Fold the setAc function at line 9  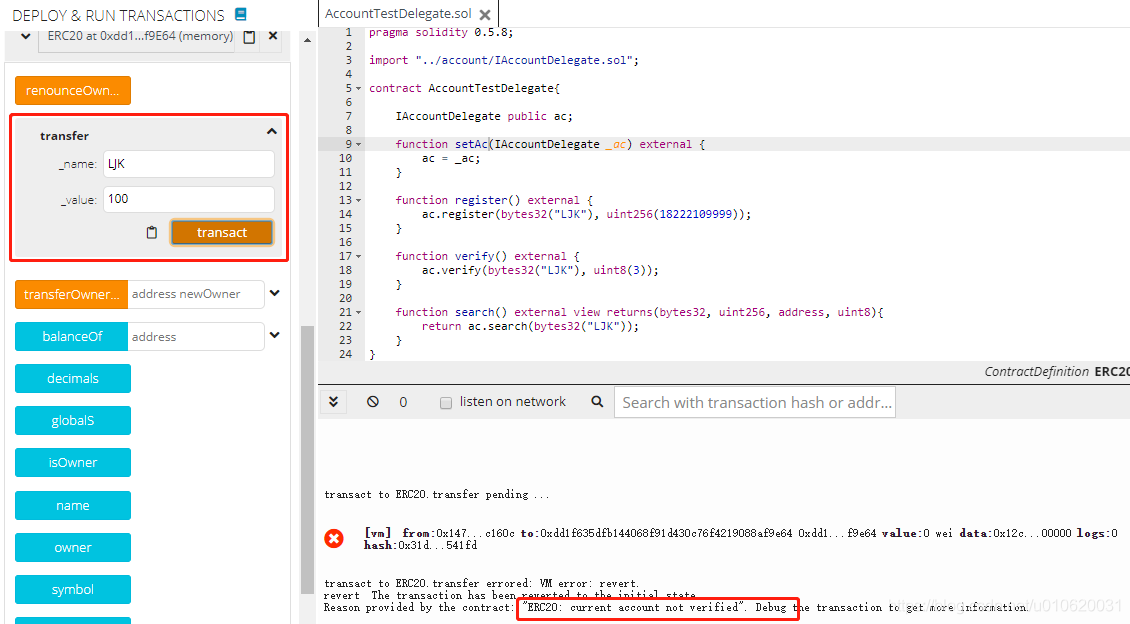pos(359,144)
